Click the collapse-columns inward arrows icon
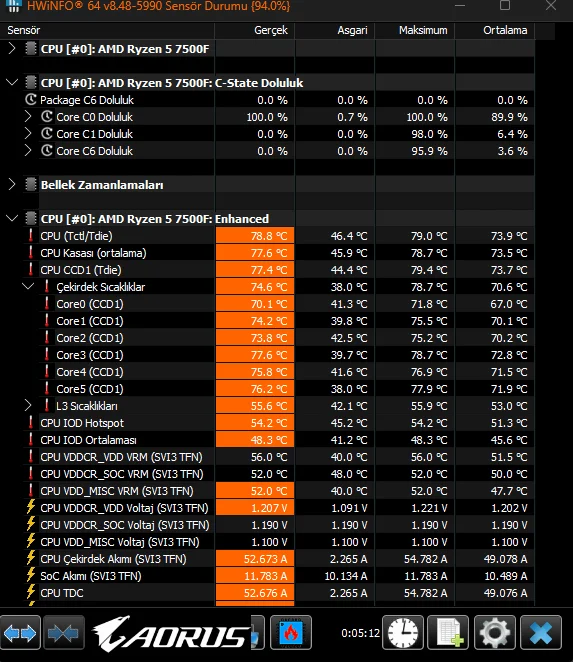Image resolution: width=573 pixels, height=662 pixels. pyautogui.click(x=64, y=633)
